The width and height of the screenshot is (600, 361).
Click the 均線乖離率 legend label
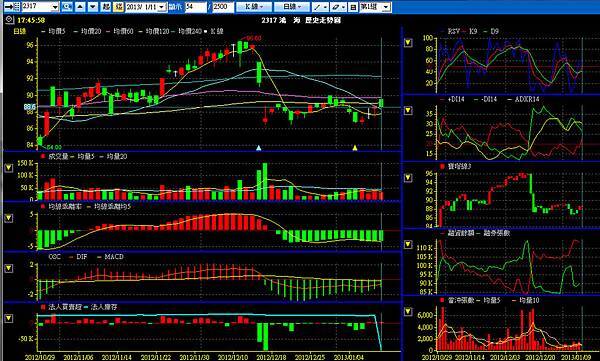pyautogui.click(x=65, y=207)
